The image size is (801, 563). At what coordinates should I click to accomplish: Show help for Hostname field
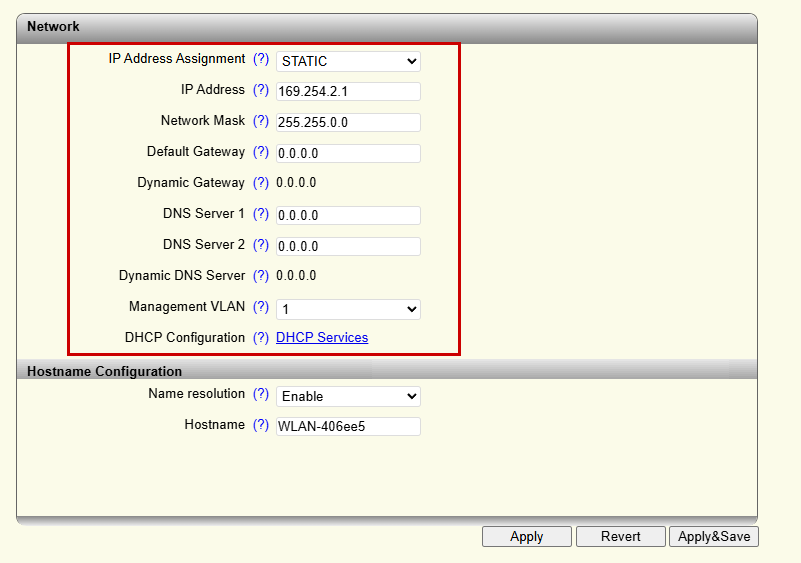[x=261, y=425]
